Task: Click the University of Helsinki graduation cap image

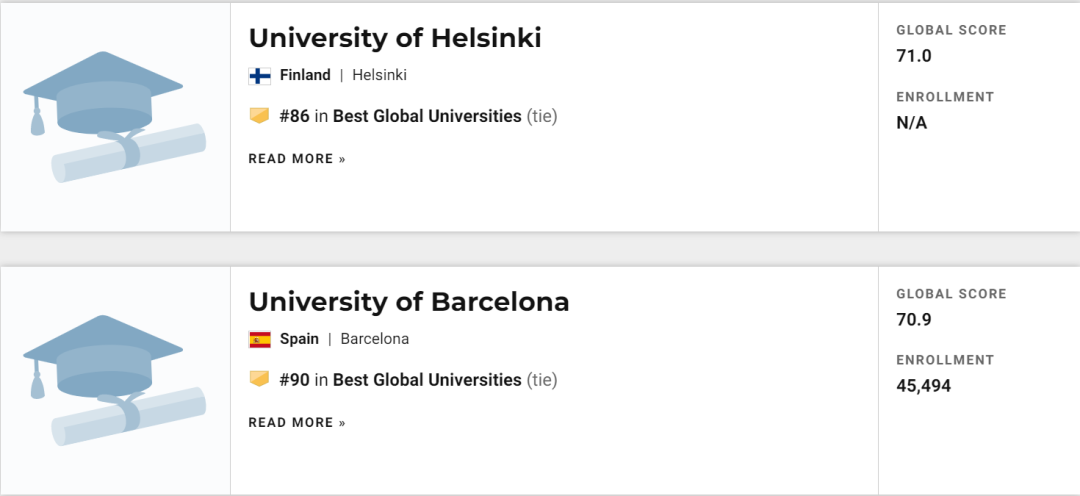Action: tap(114, 116)
